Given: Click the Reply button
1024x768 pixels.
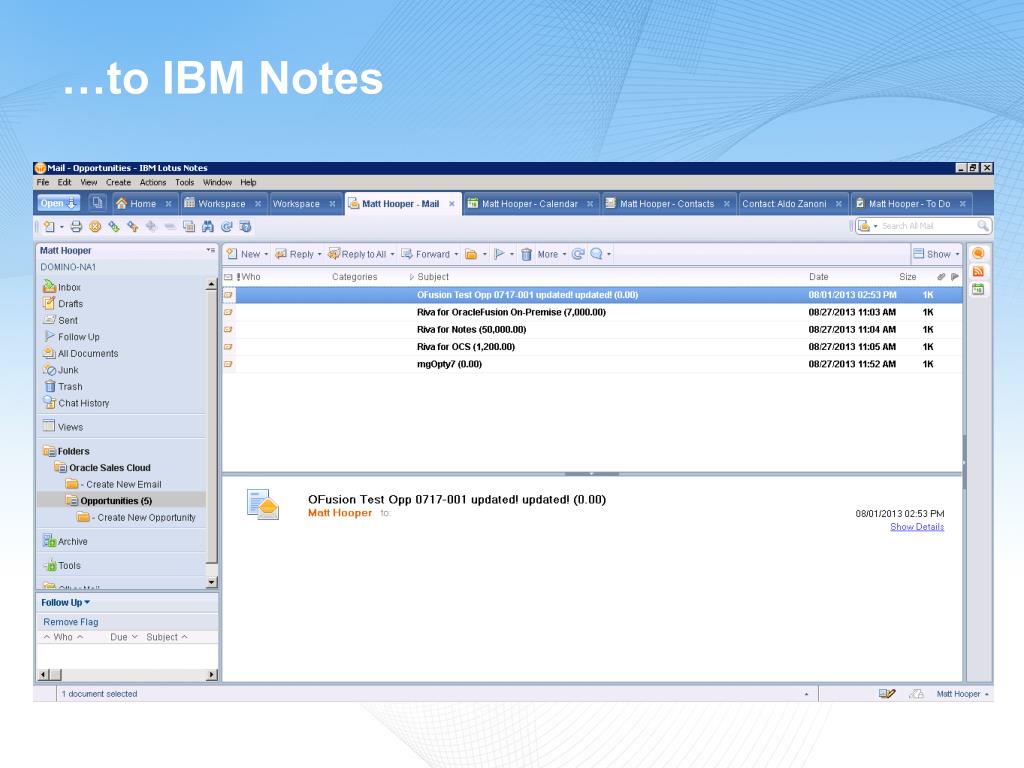Looking at the screenshot, I should (x=295, y=254).
